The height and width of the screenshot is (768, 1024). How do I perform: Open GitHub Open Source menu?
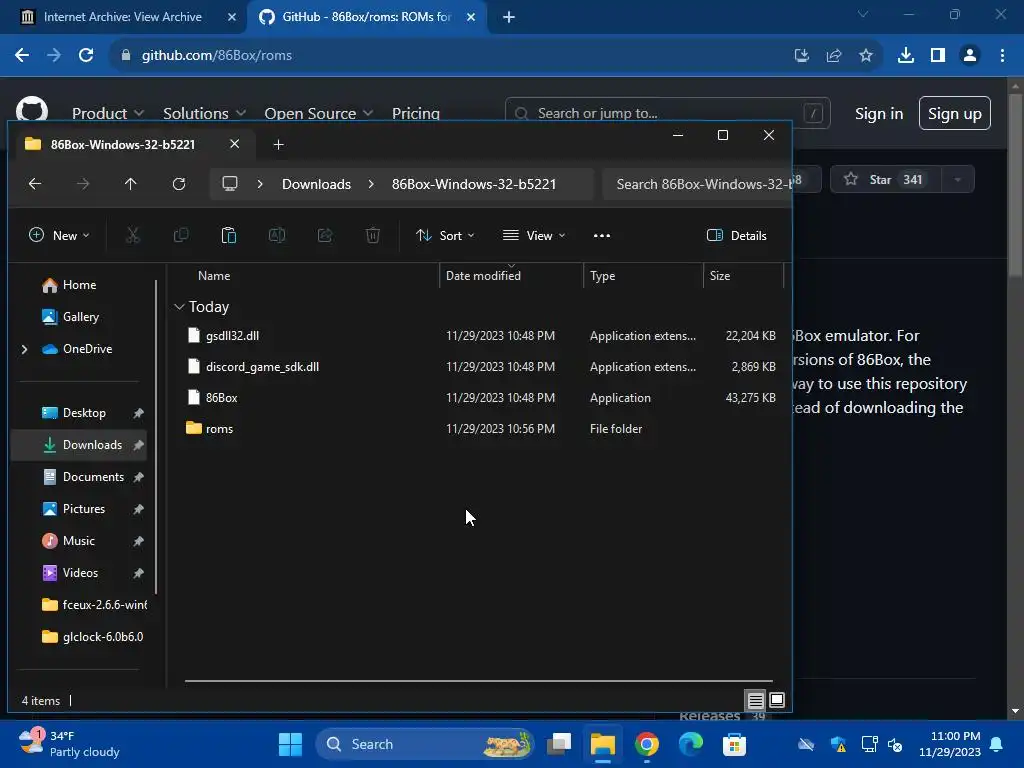click(319, 114)
